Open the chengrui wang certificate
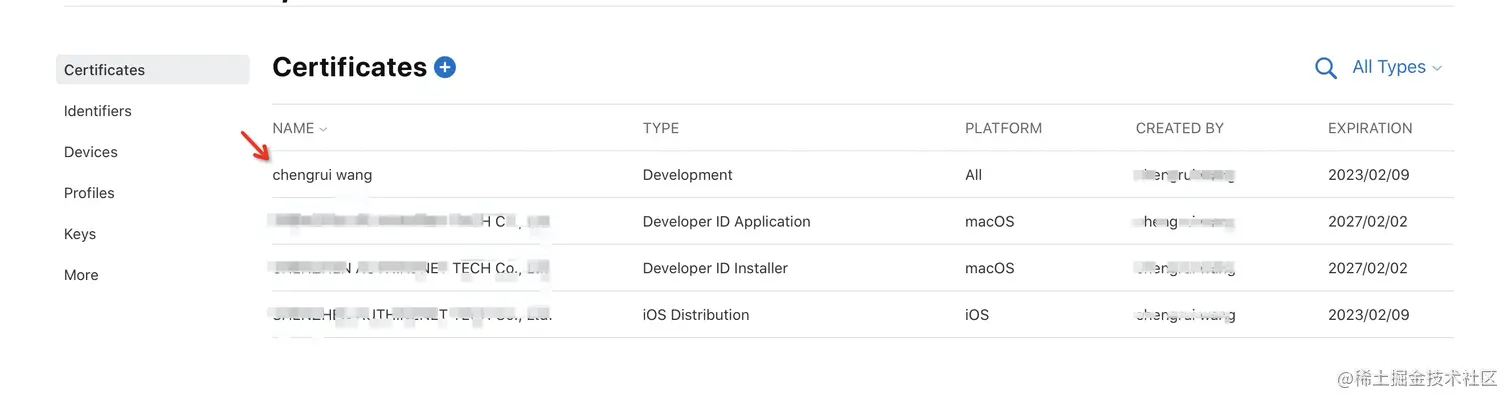 click(x=322, y=175)
